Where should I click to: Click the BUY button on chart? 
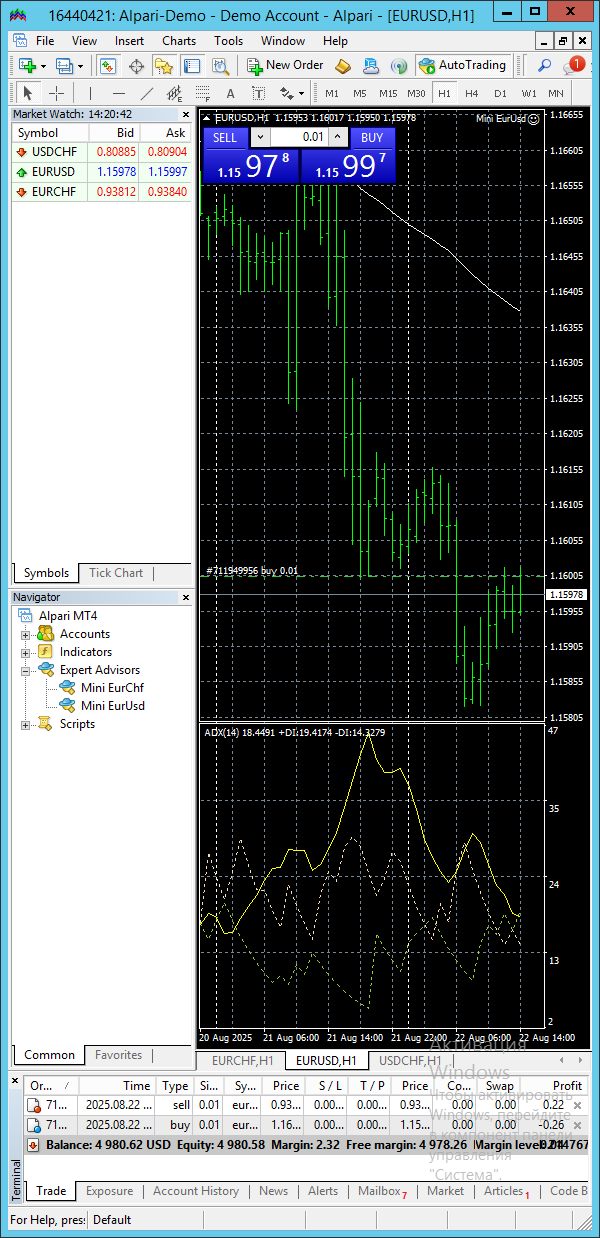[372, 138]
